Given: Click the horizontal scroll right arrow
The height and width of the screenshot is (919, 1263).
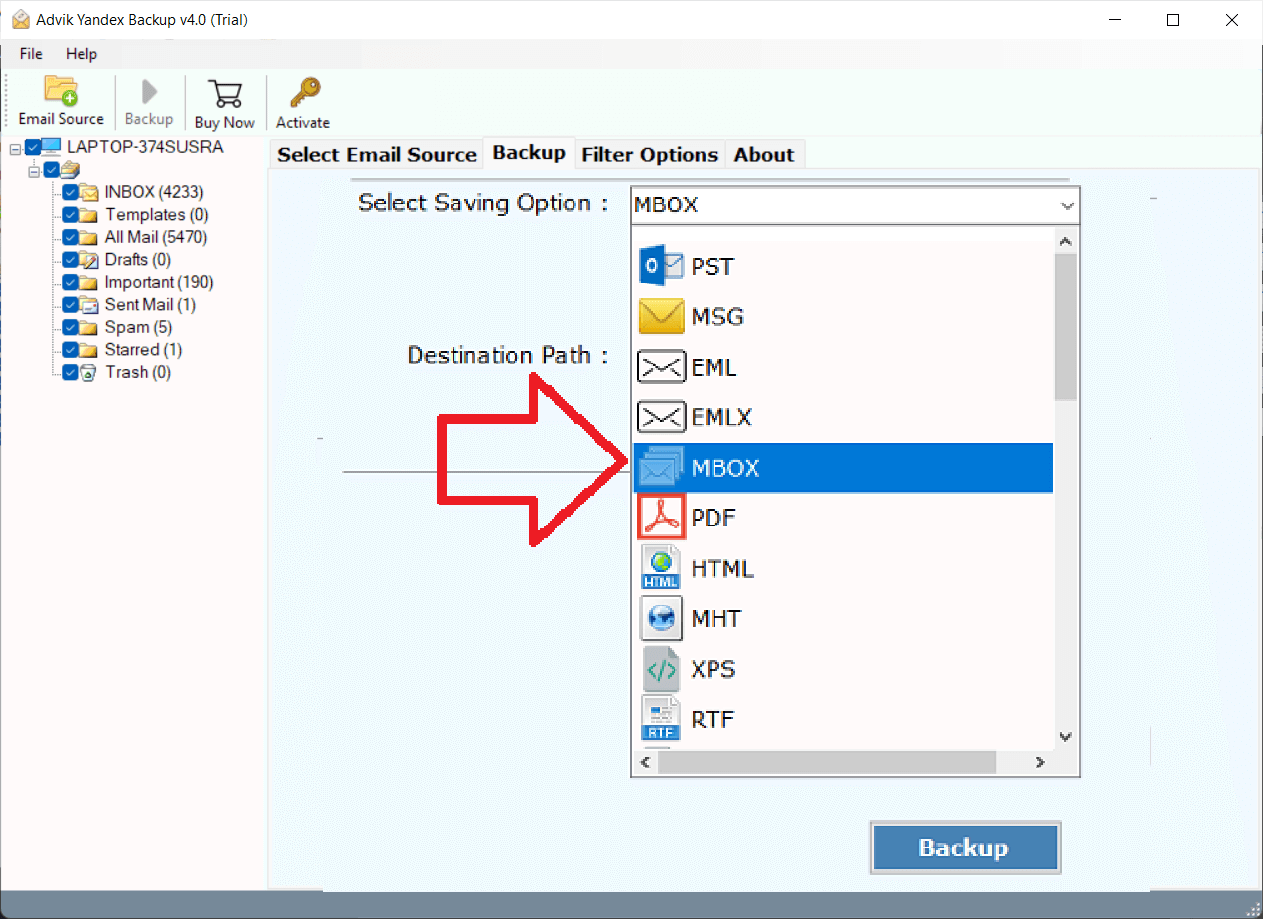Looking at the screenshot, I should pos(1040,763).
